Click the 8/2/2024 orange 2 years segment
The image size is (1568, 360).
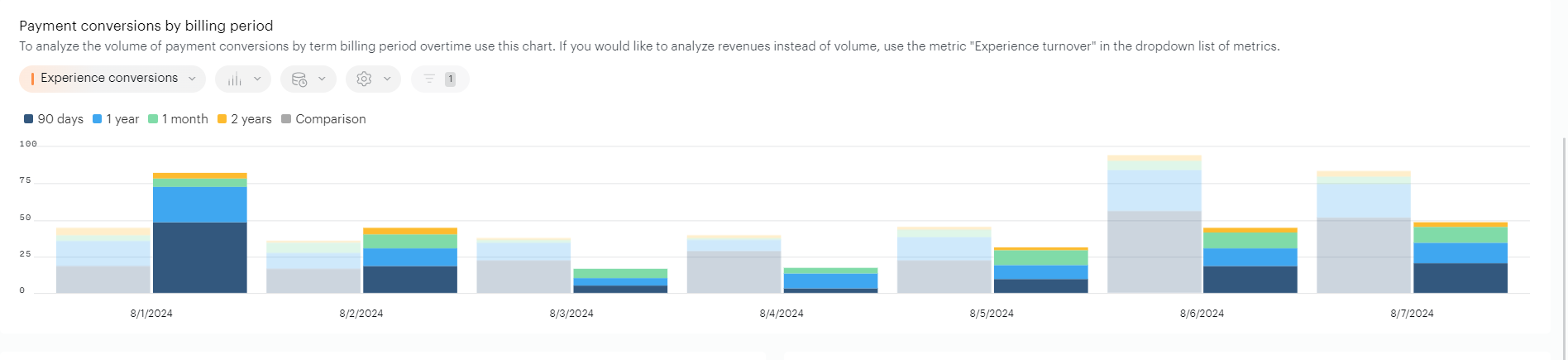(410, 231)
